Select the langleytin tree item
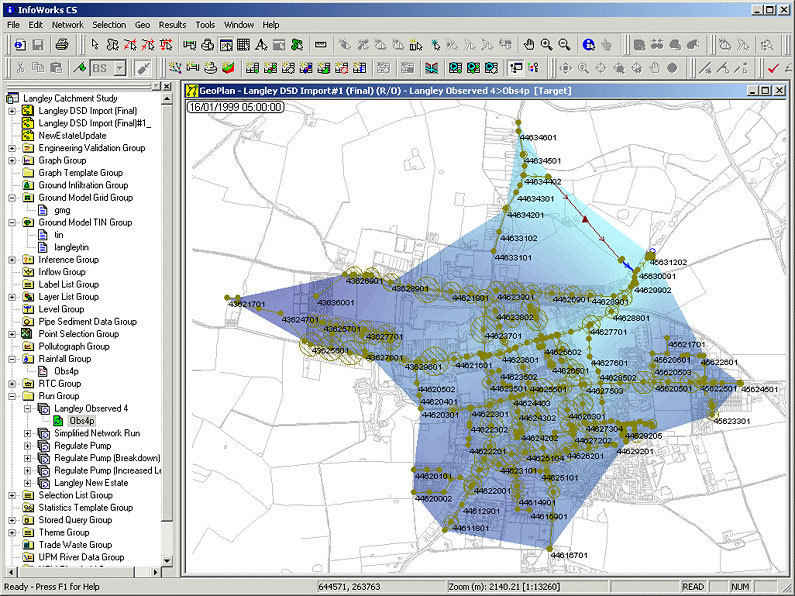The width and height of the screenshot is (795, 596). [x=71, y=247]
